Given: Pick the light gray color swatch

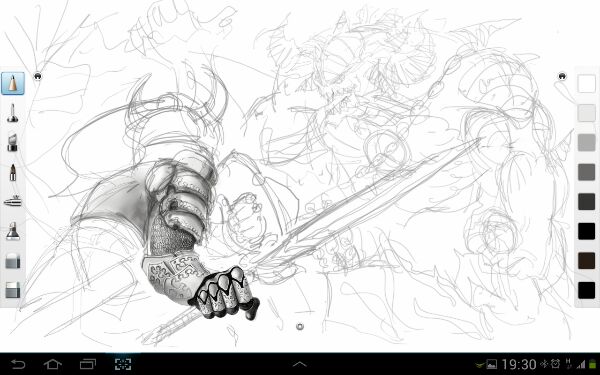Looking at the screenshot, I should coord(587,113).
